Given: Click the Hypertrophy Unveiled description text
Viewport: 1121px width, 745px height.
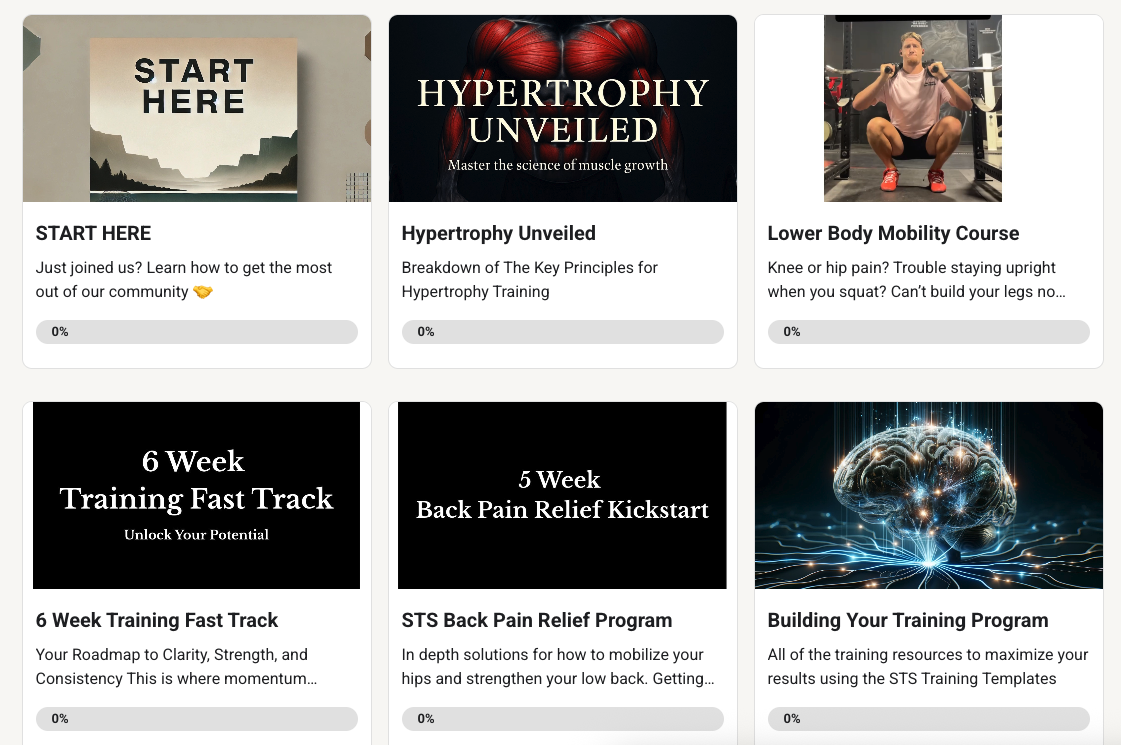Looking at the screenshot, I should tap(530, 280).
